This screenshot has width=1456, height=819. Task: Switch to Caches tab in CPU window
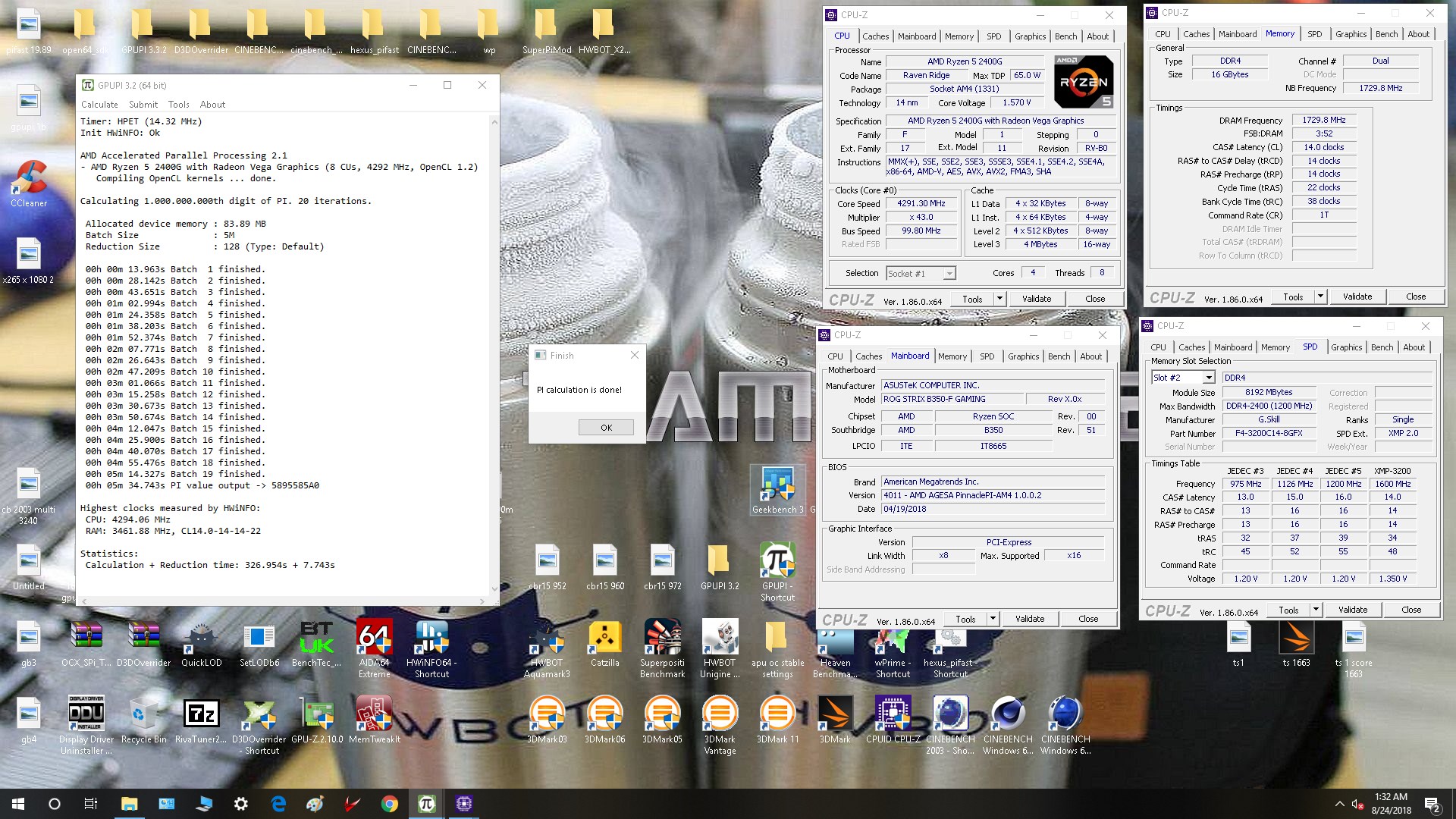point(875,36)
